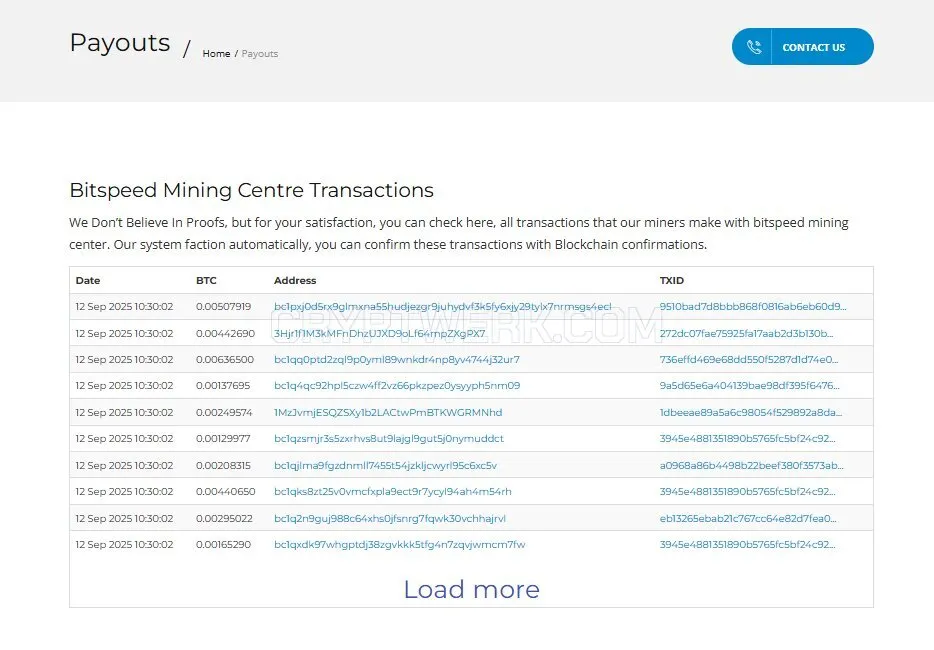This screenshot has height=650, width=934.
Task: Select the BTC amount 0.00137695
Action: 223,385
